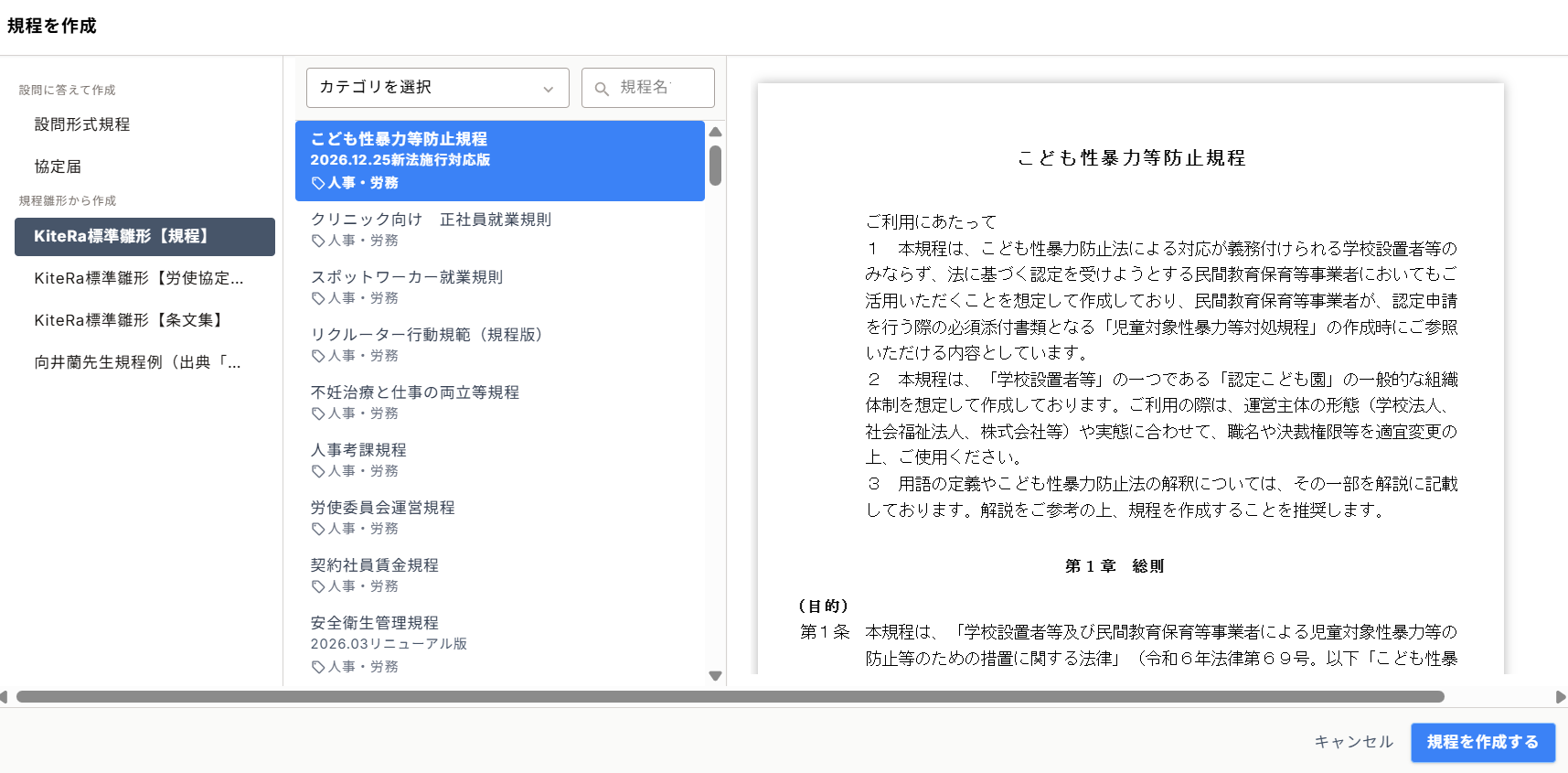Click the 規程名 search input field

pos(658,88)
